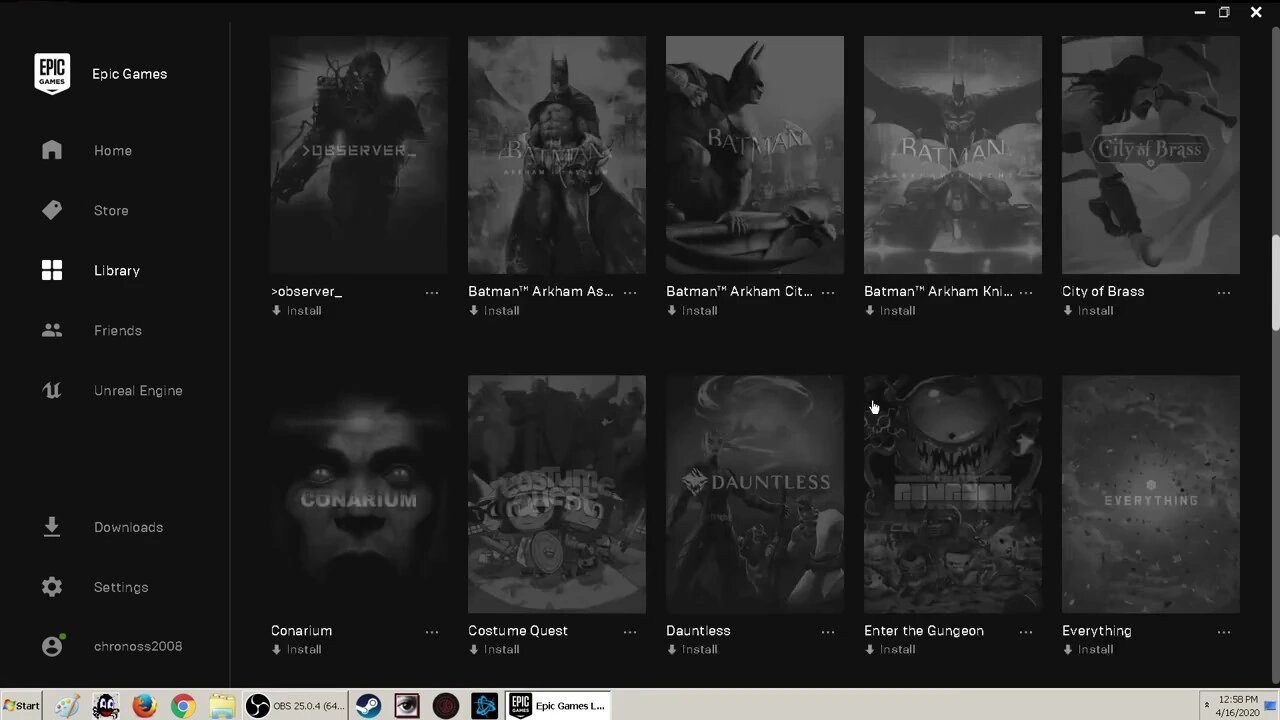Open the Downloads page
Viewport: 1280px width, 720px height.
coord(128,527)
